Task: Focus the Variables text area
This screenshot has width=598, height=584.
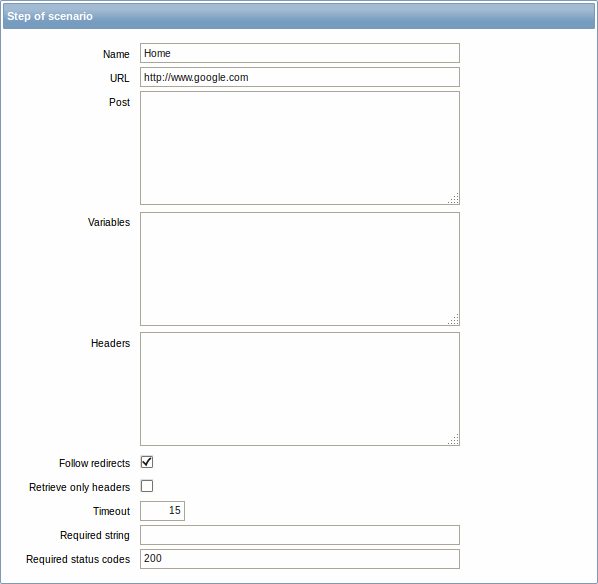Action: (x=300, y=269)
